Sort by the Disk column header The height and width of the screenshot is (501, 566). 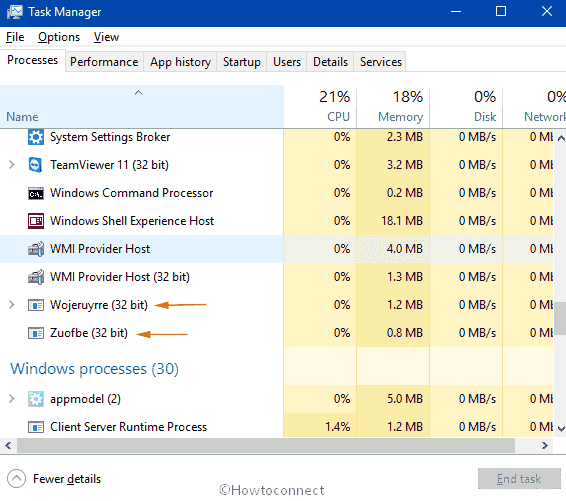(466, 106)
